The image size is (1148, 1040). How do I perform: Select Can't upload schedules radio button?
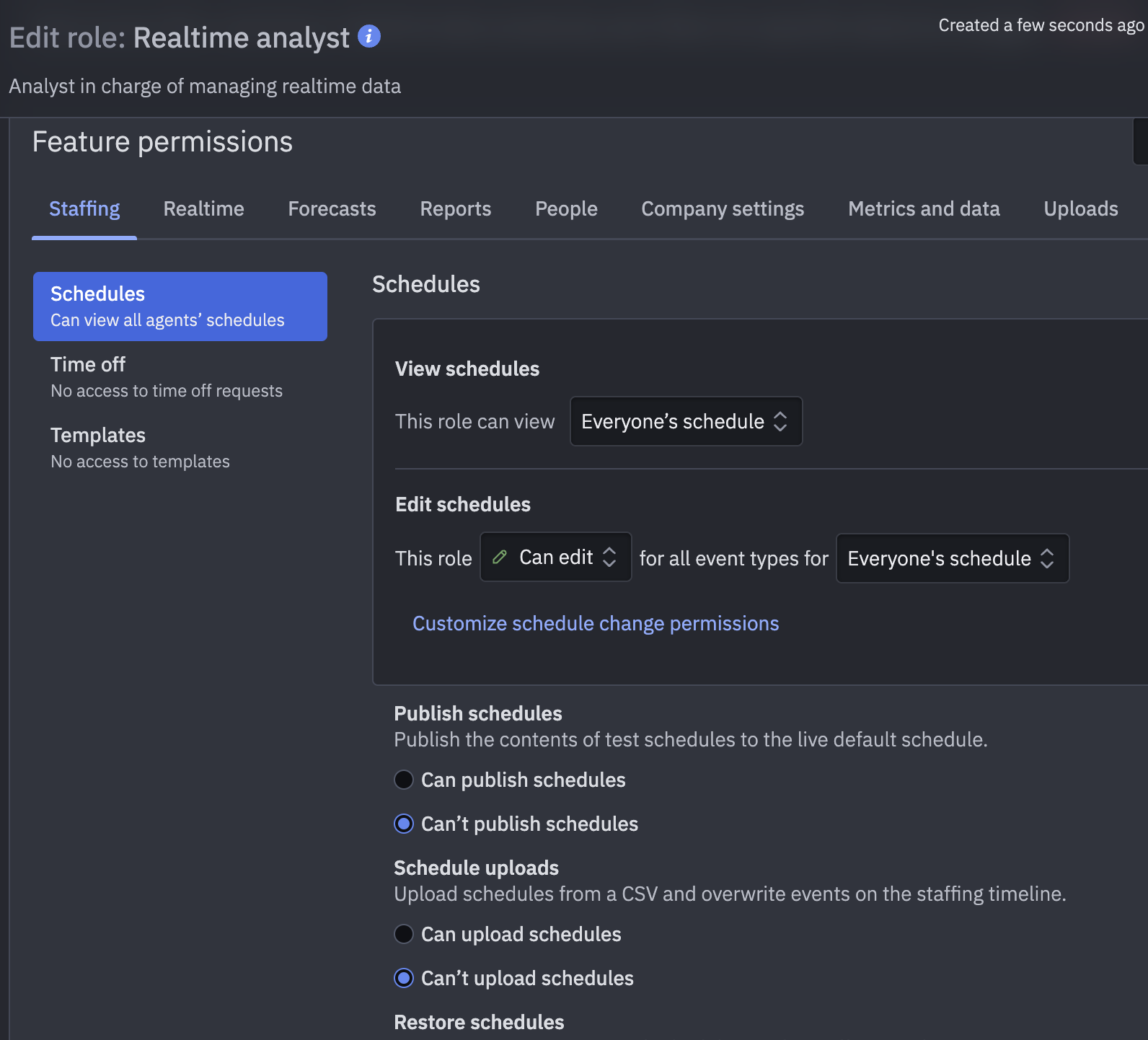404,978
